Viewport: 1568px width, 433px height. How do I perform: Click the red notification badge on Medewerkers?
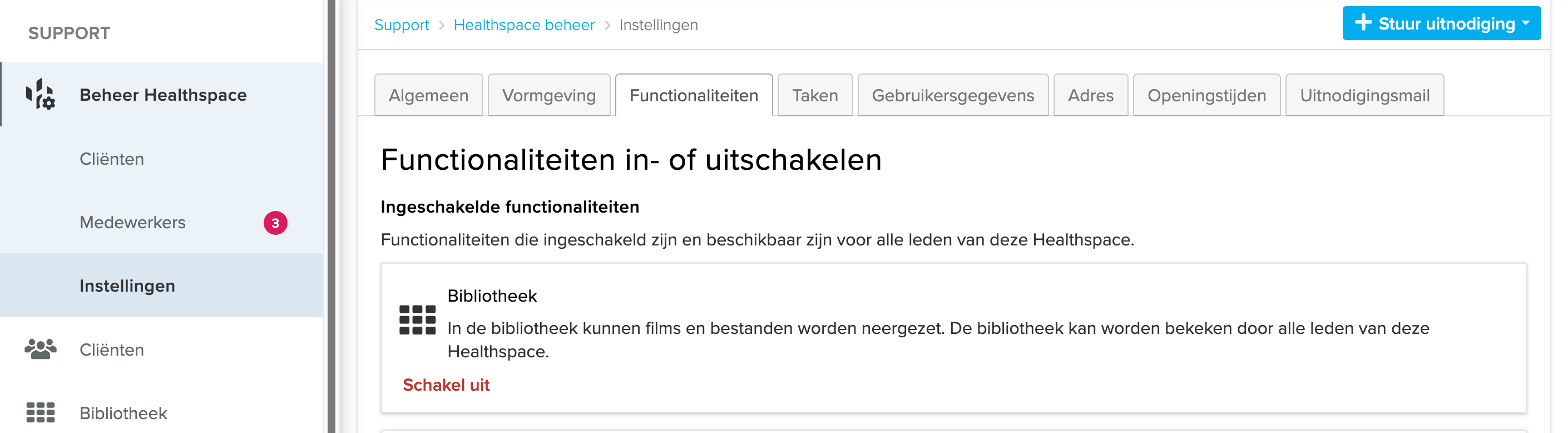pyautogui.click(x=275, y=223)
